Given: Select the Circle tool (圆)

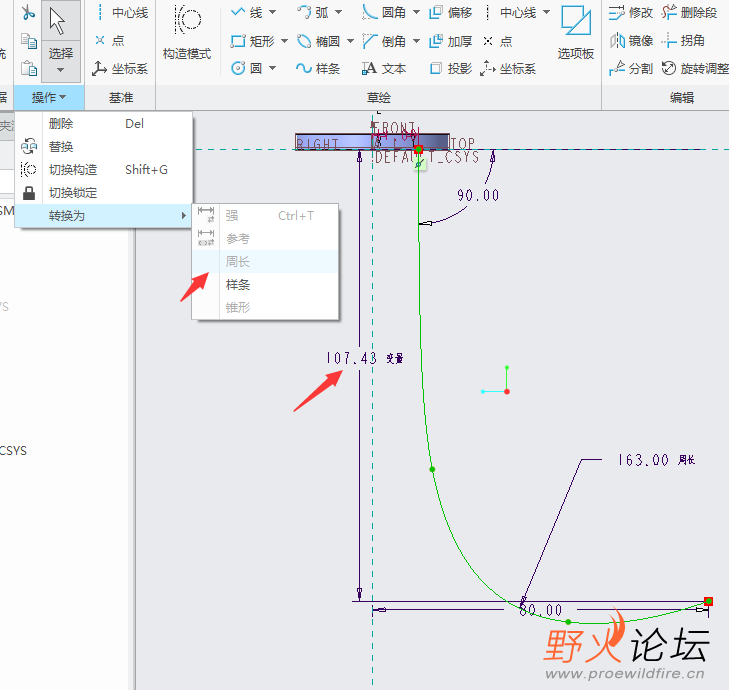Looking at the screenshot, I should (247, 68).
